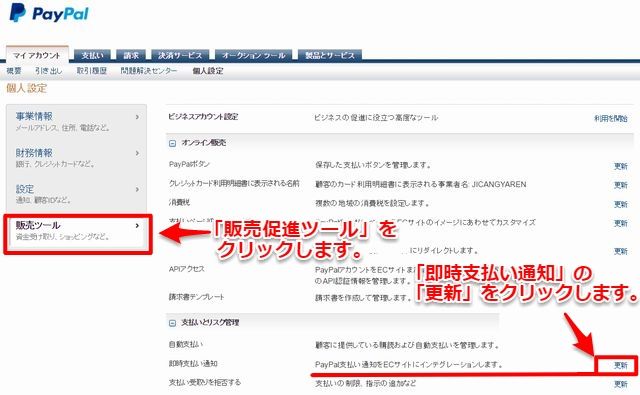Open the オークションツール tab

[x=253, y=55]
